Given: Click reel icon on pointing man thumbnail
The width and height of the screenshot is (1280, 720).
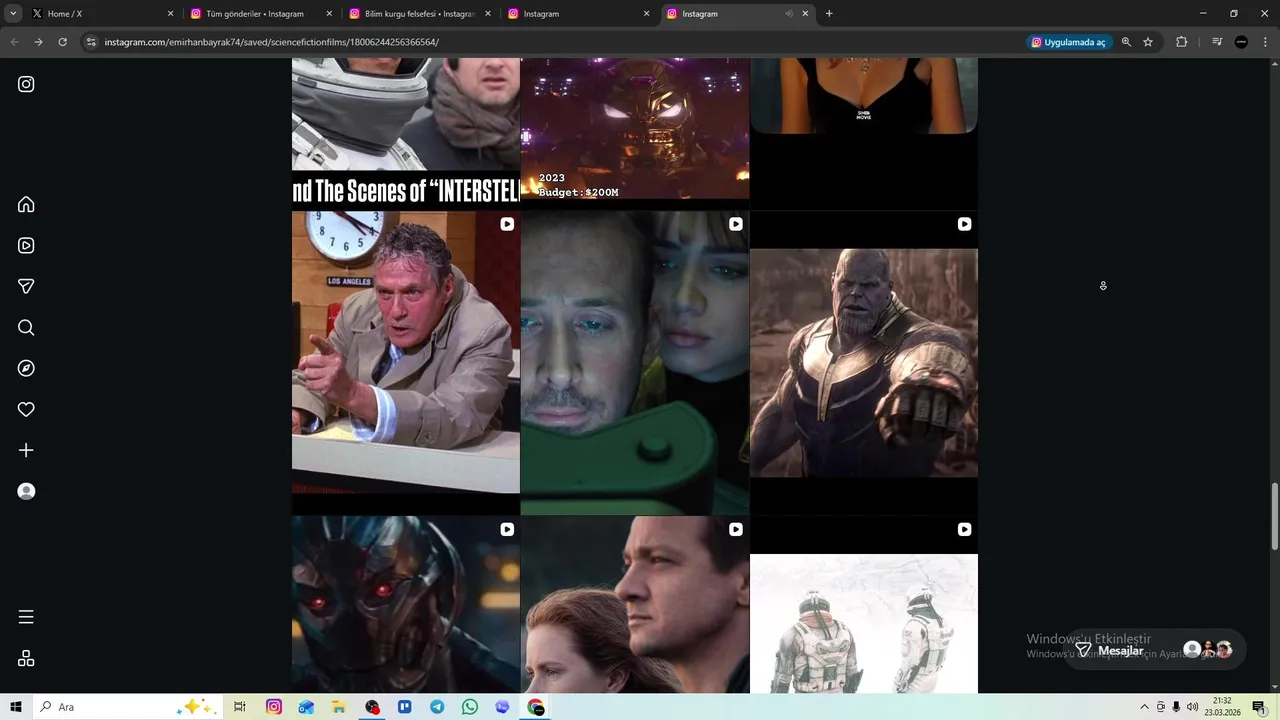Looking at the screenshot, I should (x=507, y=224).
